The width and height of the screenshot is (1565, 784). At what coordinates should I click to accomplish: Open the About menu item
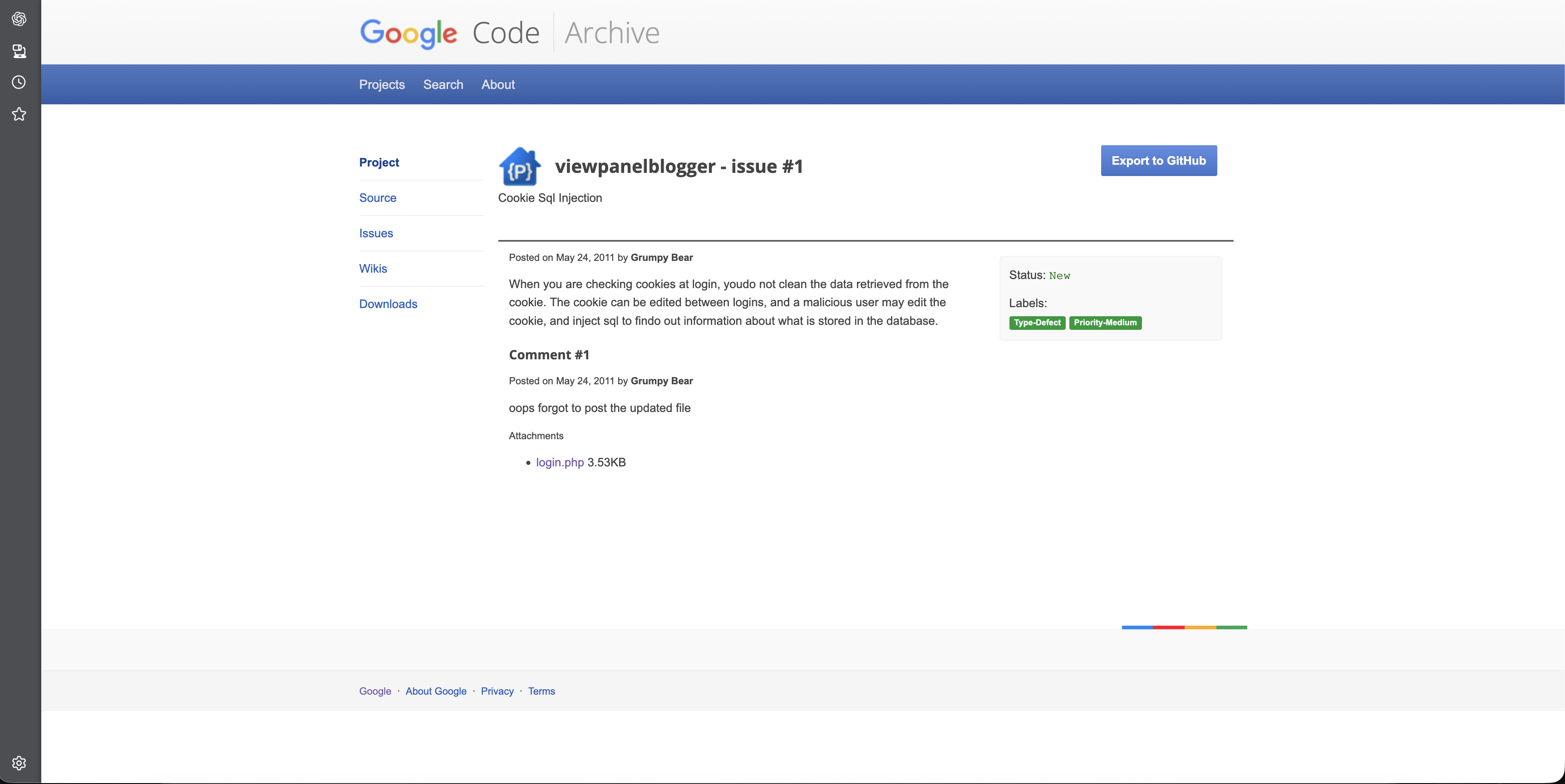pos(497,84)
